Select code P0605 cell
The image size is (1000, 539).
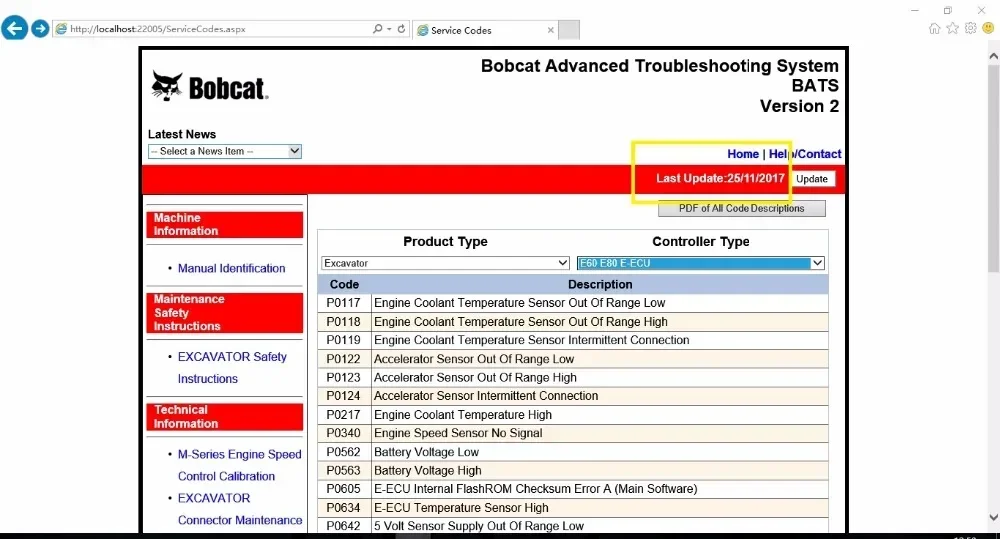[x=344, y=489]
